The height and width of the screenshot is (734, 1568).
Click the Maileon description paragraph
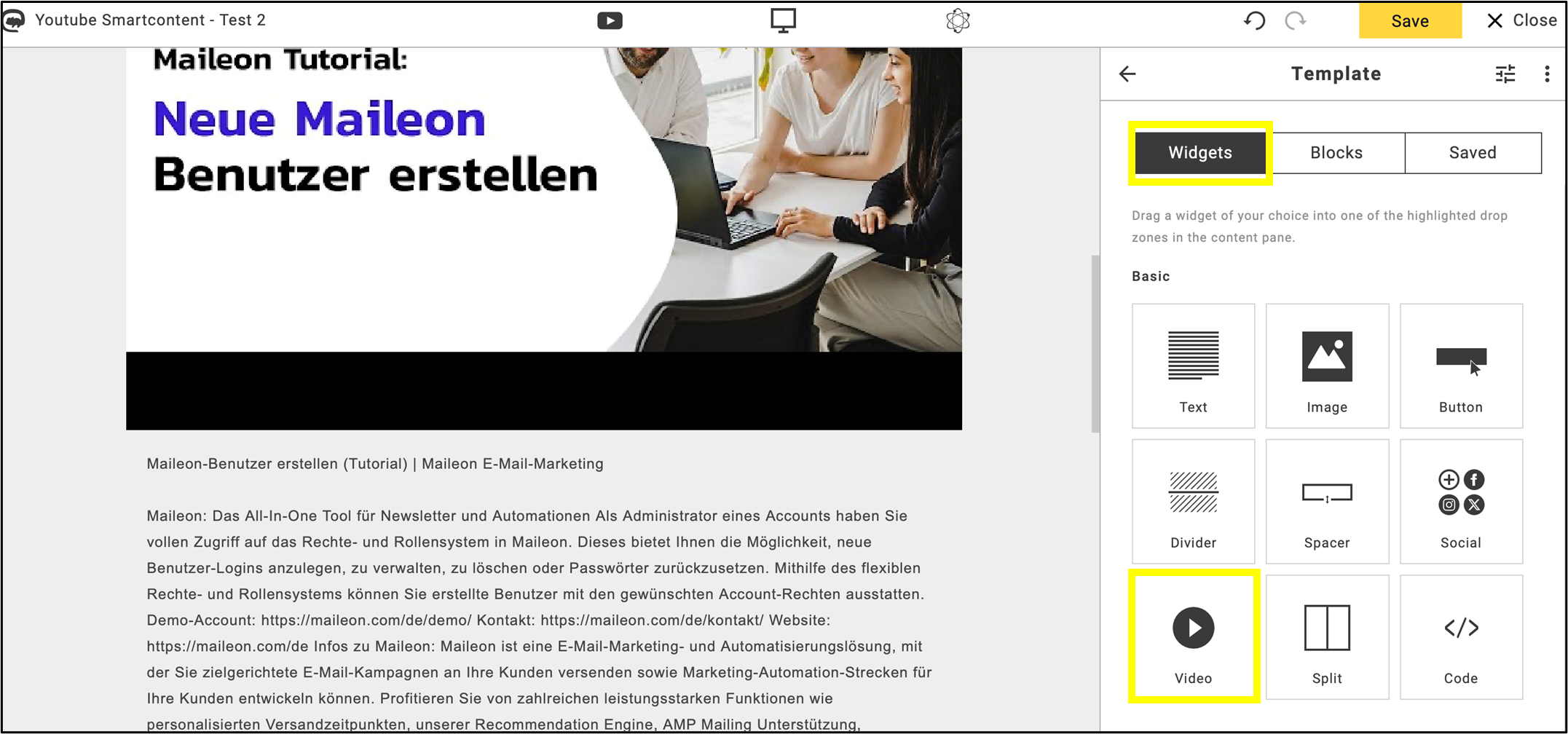[539, 620]
